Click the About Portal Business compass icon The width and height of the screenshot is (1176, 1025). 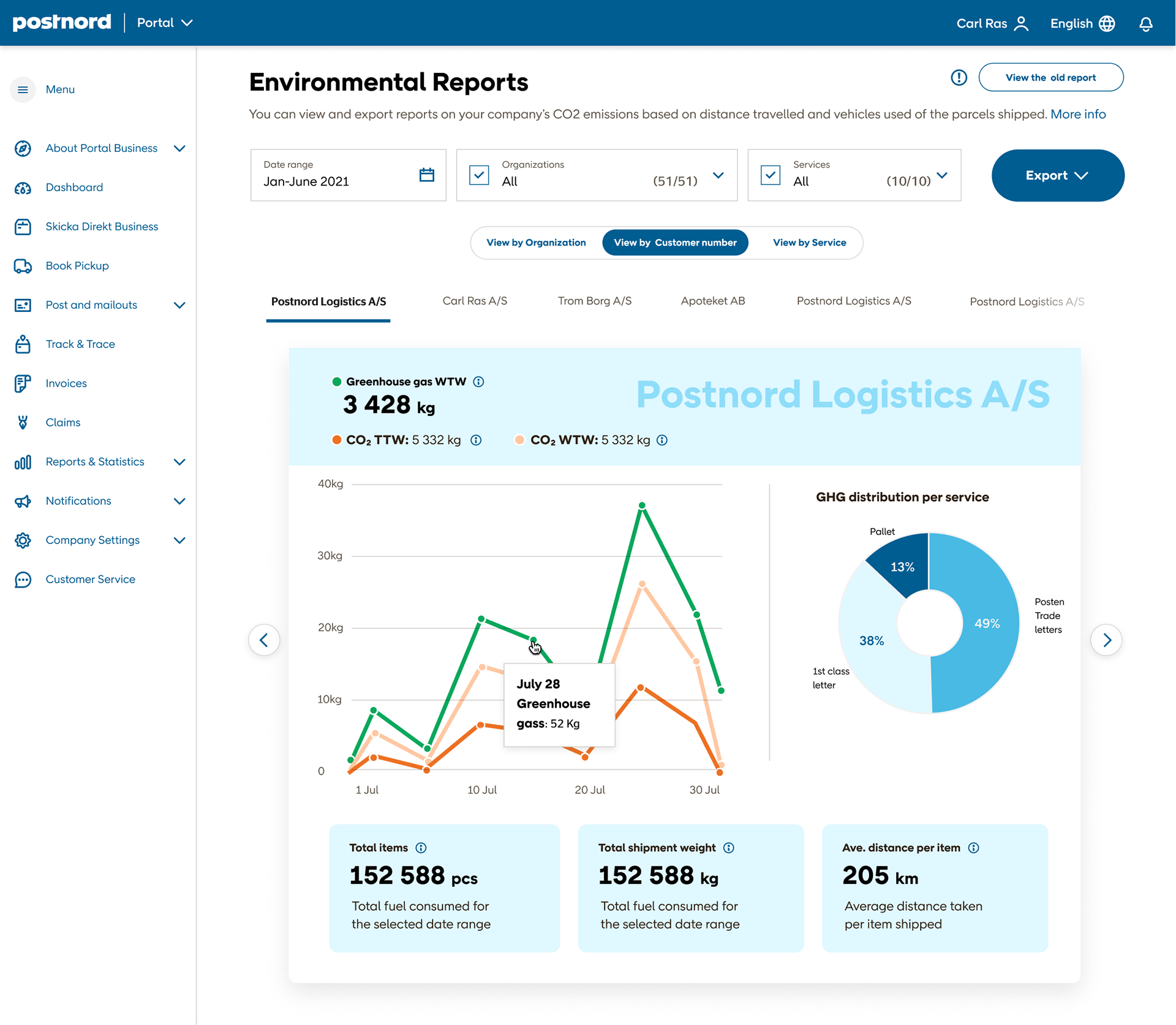click(x=23, y=148)
